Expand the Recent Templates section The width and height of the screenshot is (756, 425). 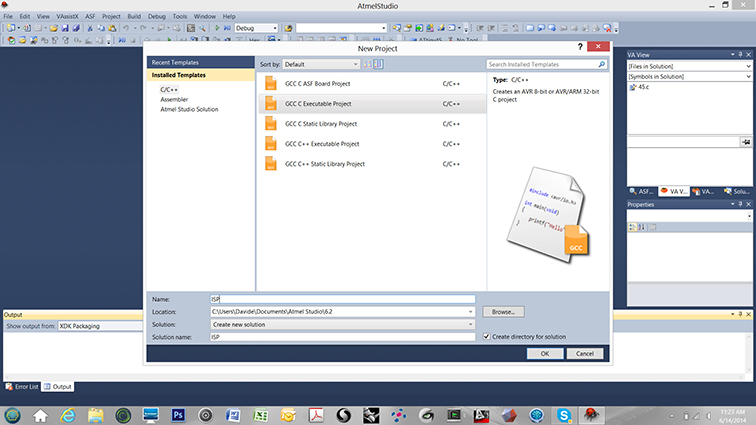pyautogui.click(x=201, y=62)
